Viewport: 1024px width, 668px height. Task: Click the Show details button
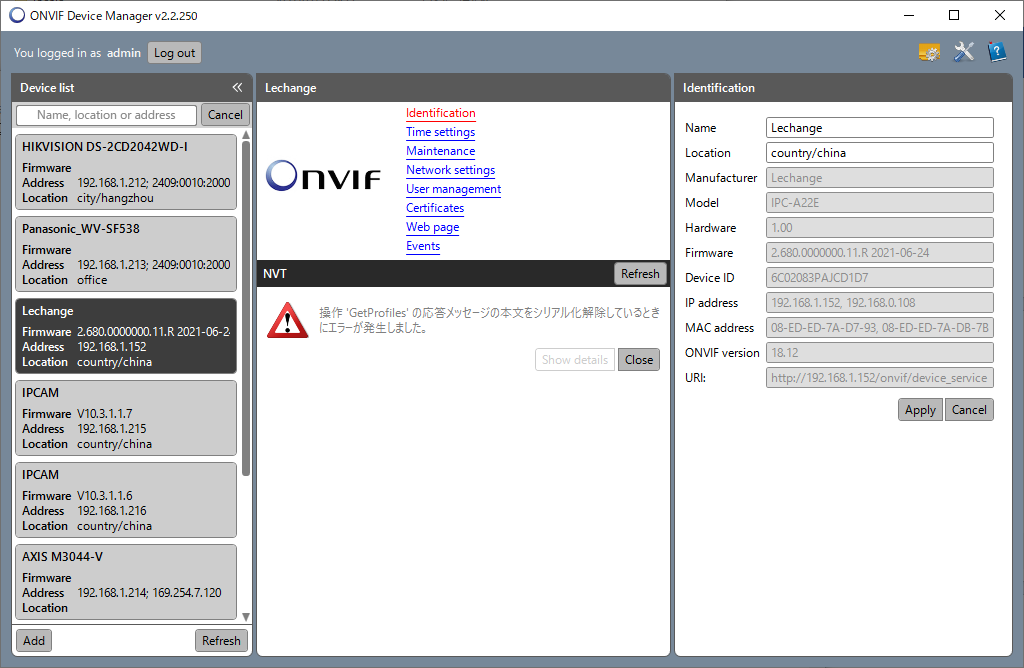point(575,360)
